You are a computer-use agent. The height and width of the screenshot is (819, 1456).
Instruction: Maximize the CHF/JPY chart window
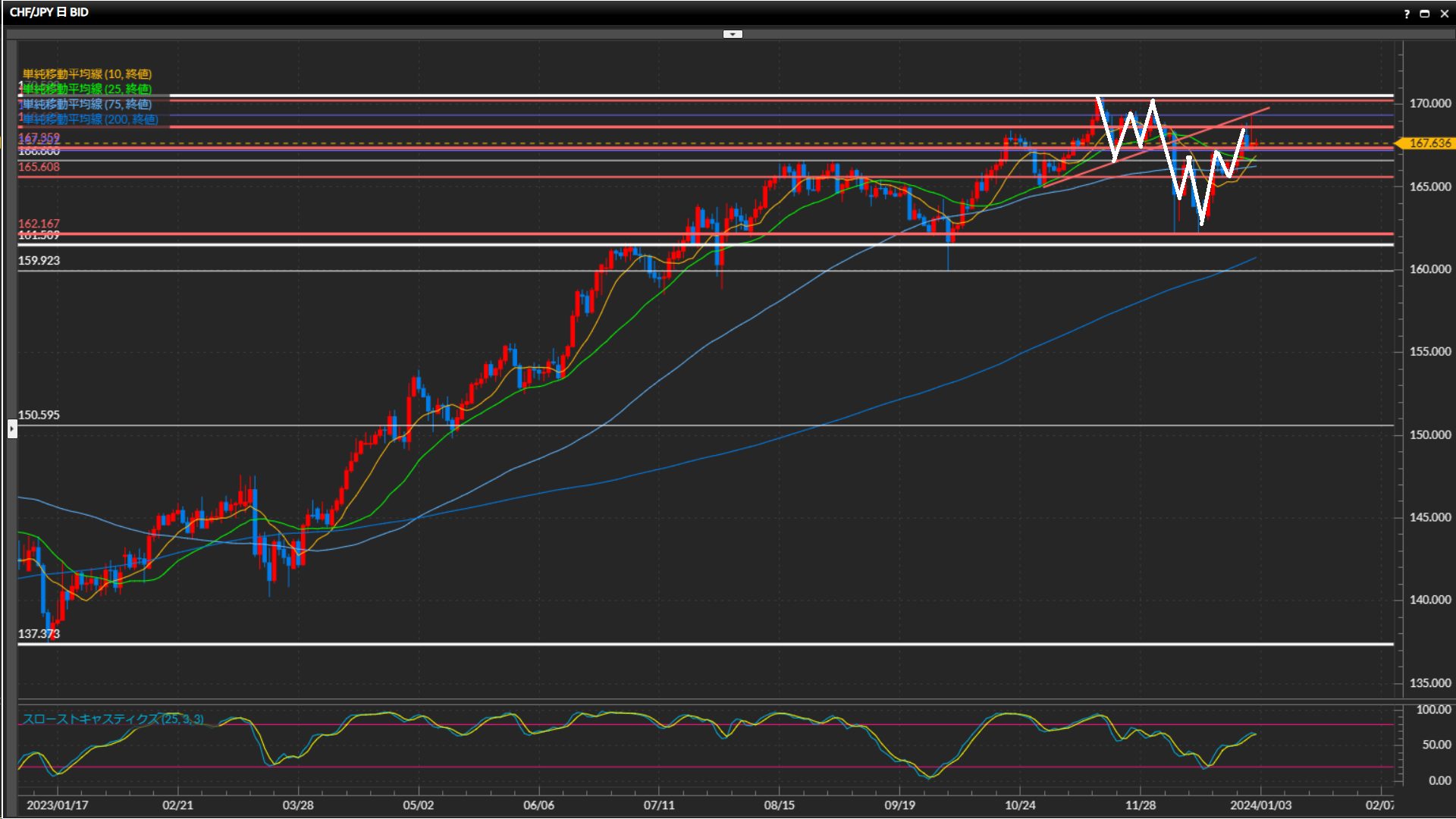pyautogui.click(x=1424, y=14)
